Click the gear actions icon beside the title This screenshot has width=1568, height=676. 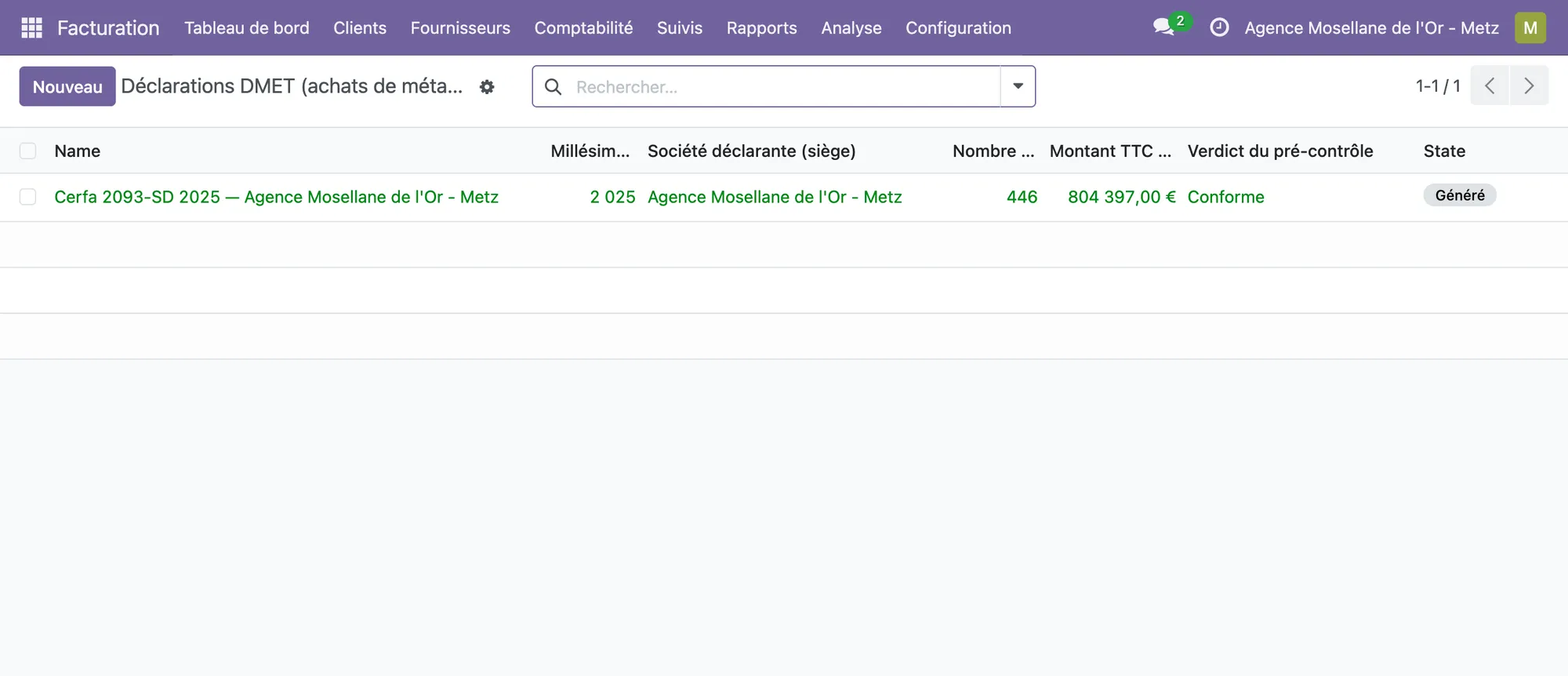[x=487, y=87]
